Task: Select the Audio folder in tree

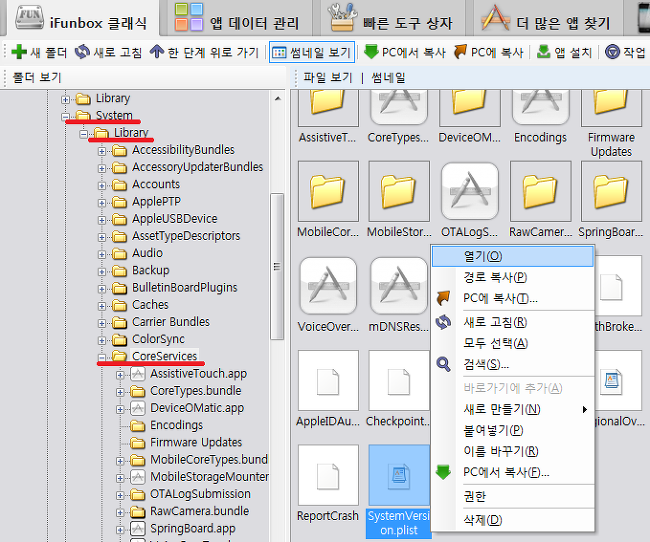Action: [147, 253]
